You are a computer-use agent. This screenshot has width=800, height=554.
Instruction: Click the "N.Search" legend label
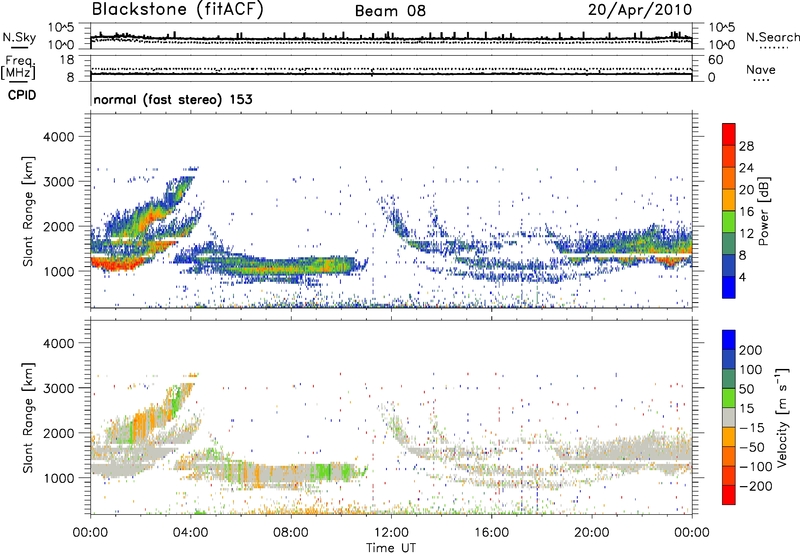pyautogui.click(x=772, y=37)
